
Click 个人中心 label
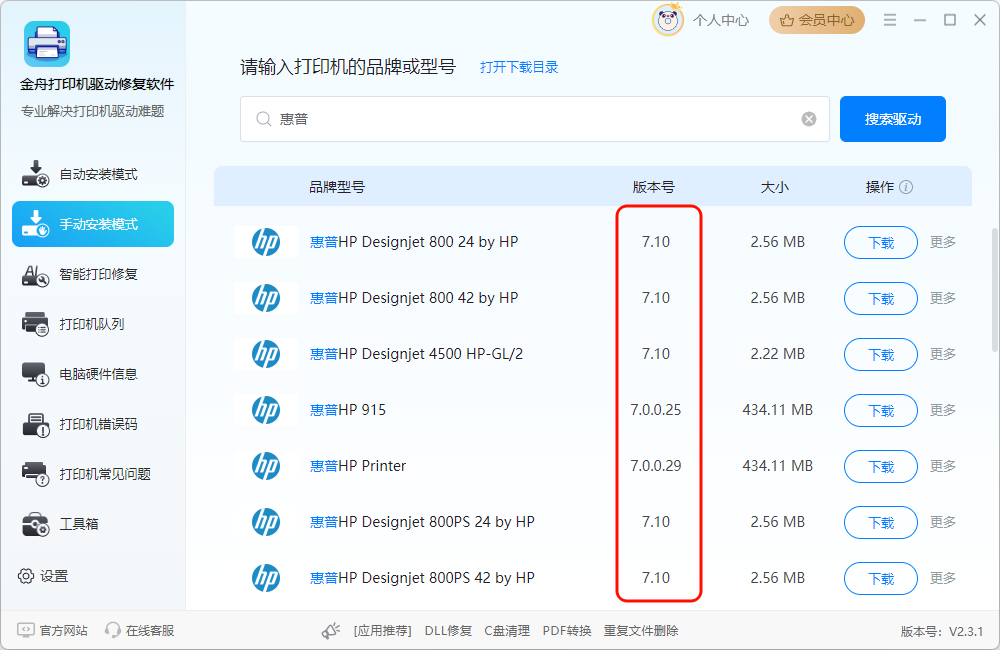click(x=721, y=20)
